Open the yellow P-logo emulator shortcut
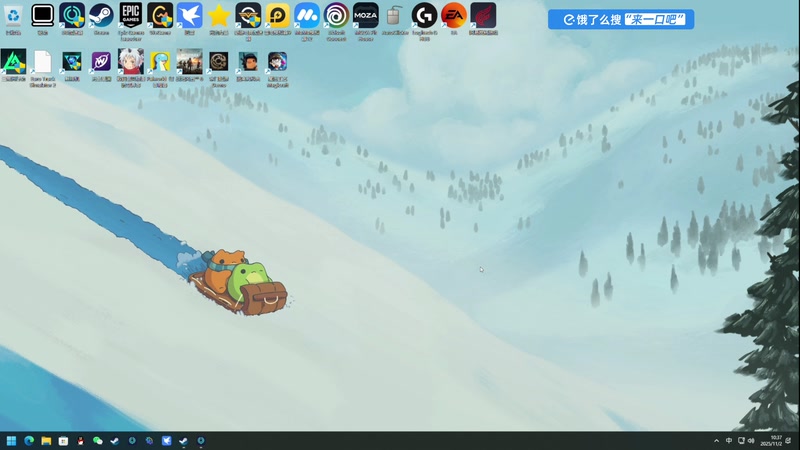800x450 pixels. point(278,19)
